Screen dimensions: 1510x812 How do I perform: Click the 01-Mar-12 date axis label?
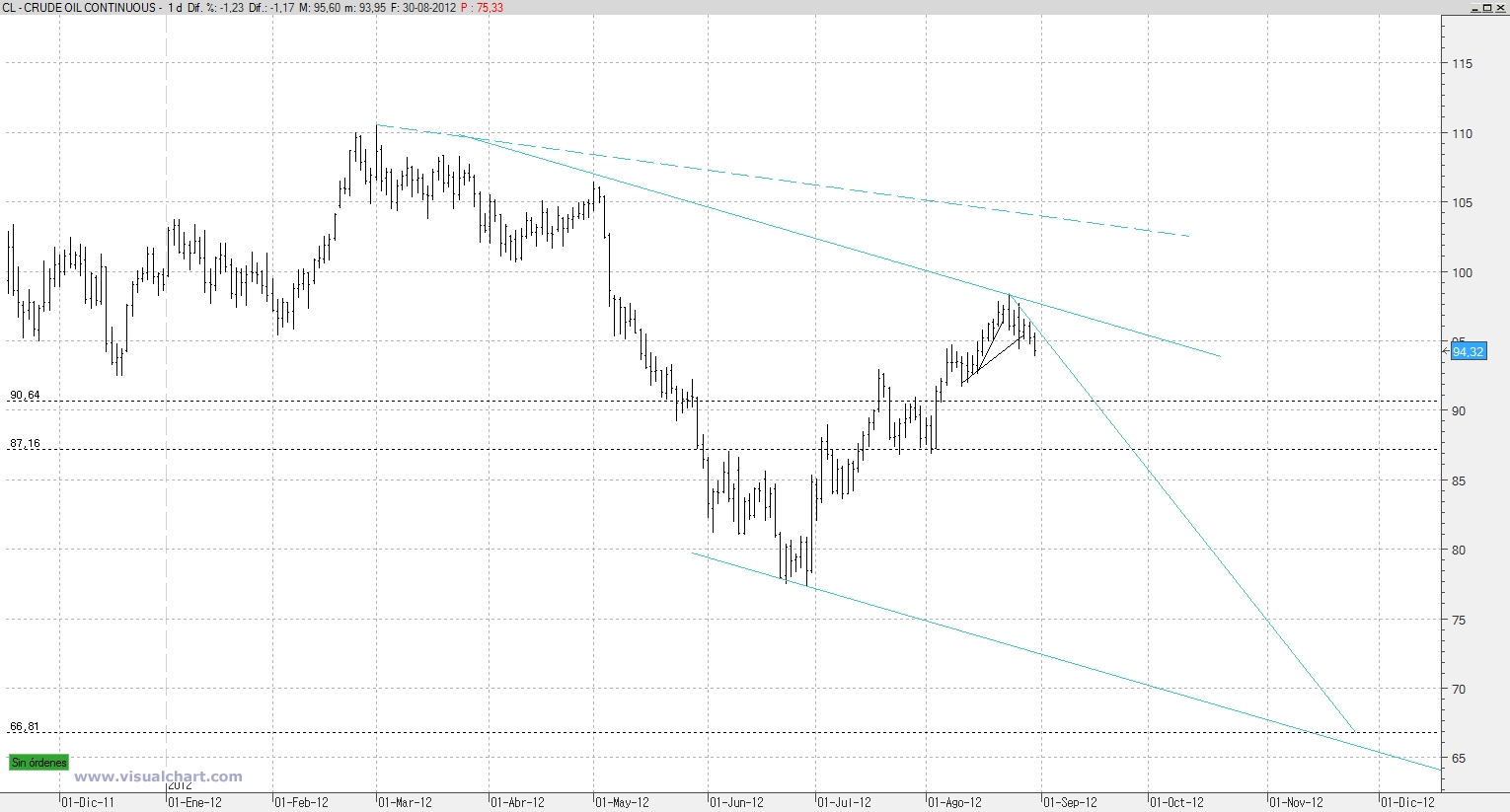[x=405, y=803]
